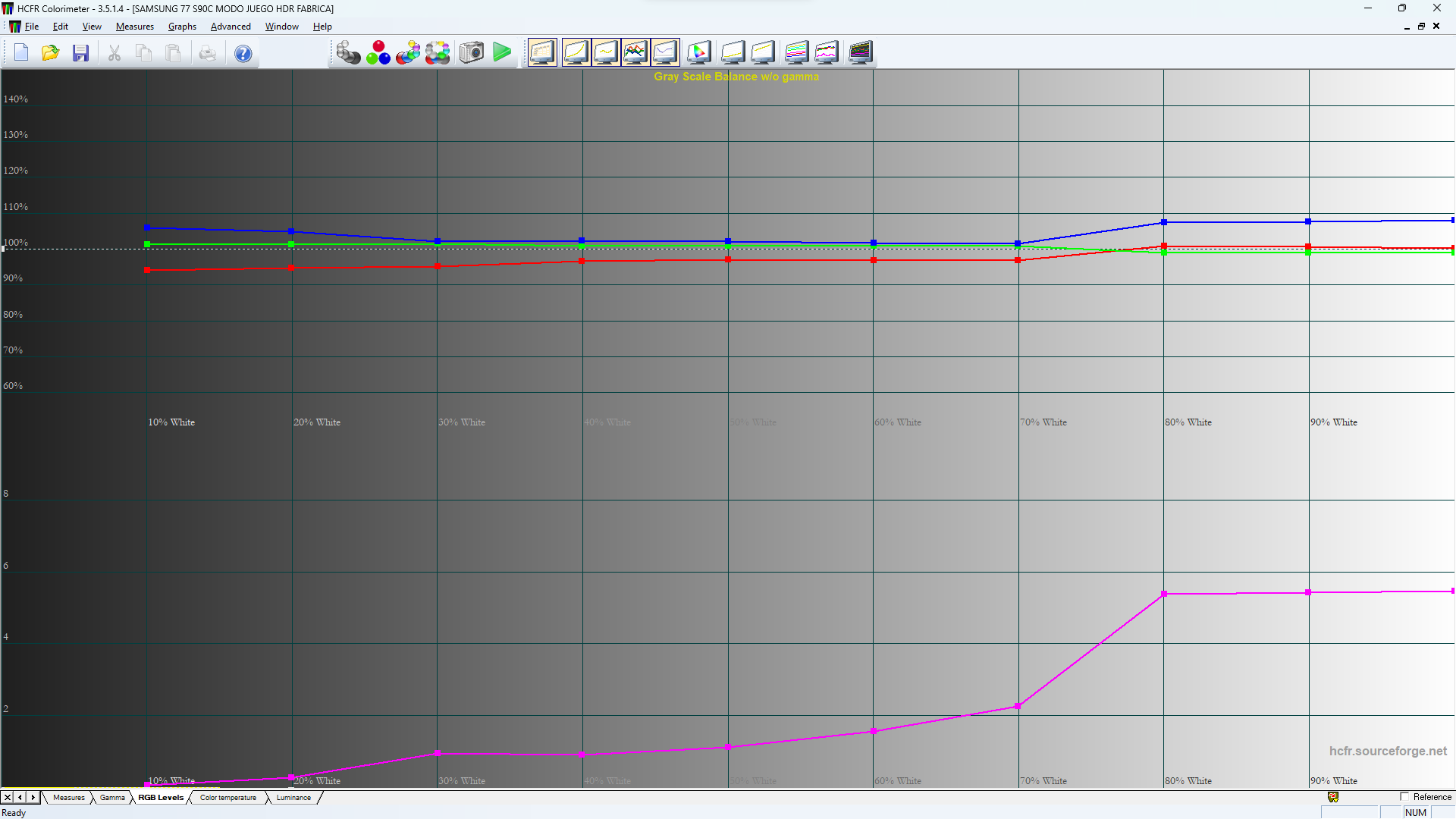
Task: Click the blue 80% White data point
Action: pyautogui.click(x=1164, y=222)
